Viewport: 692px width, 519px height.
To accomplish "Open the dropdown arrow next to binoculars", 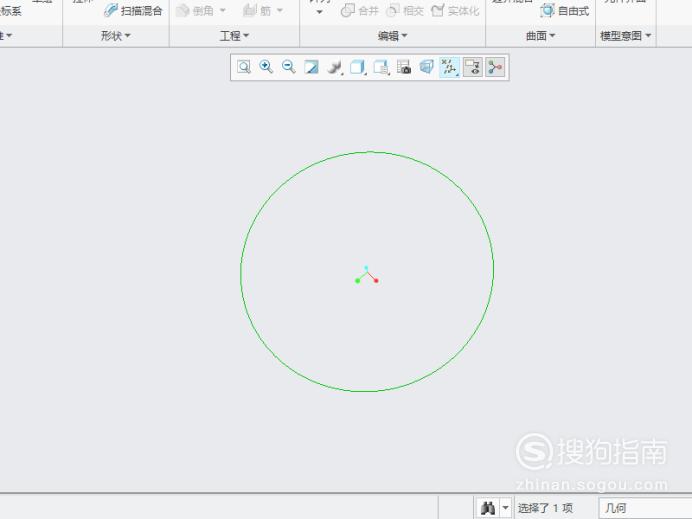I will point(506,508).
